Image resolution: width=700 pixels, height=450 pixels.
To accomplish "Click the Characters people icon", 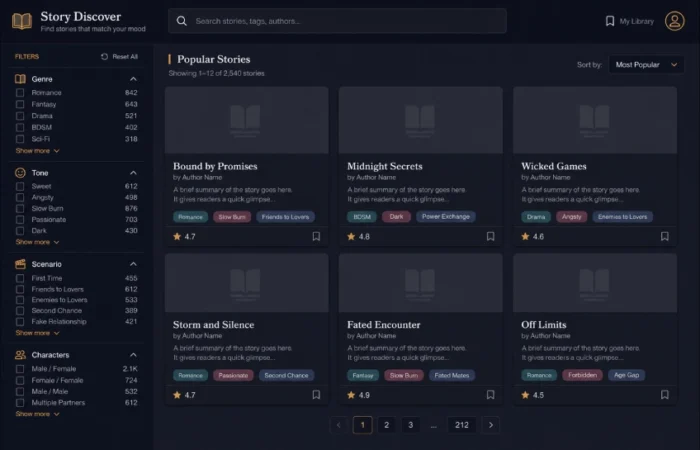I will pyautogui.click(x=20, y=355).
